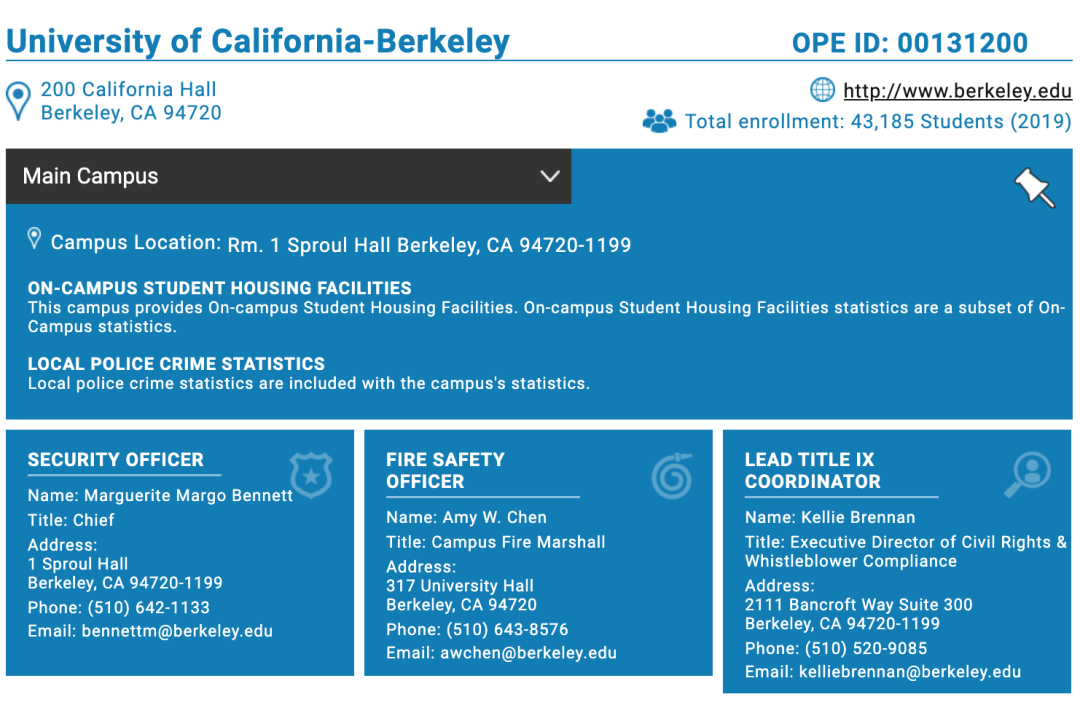Click the Security Officer card heading
This screenshot has height=705, width=1080.
coord(116,460)
